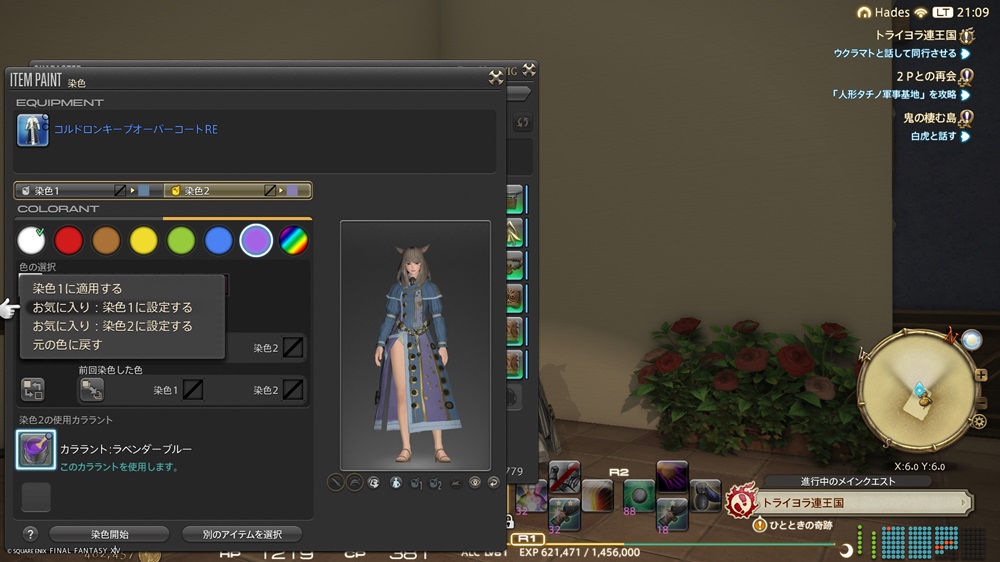Click the arrow beside the 染色1 tab swatch
The height and width of the screenshot is (562, 1000).
tap(133, 190)
